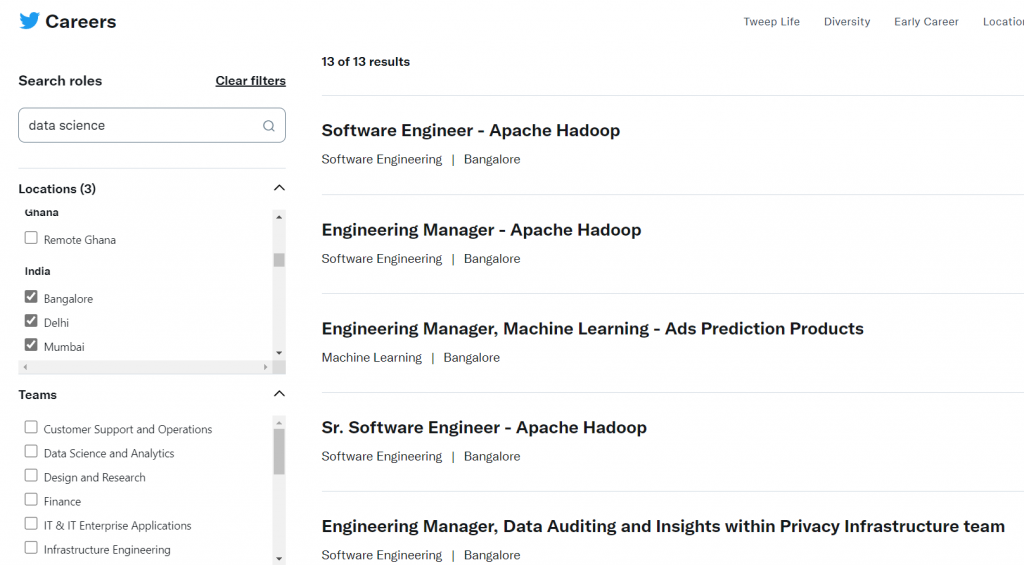Collapse the Locations filter section
The image size is (1024, 565).
click(279, 188)
